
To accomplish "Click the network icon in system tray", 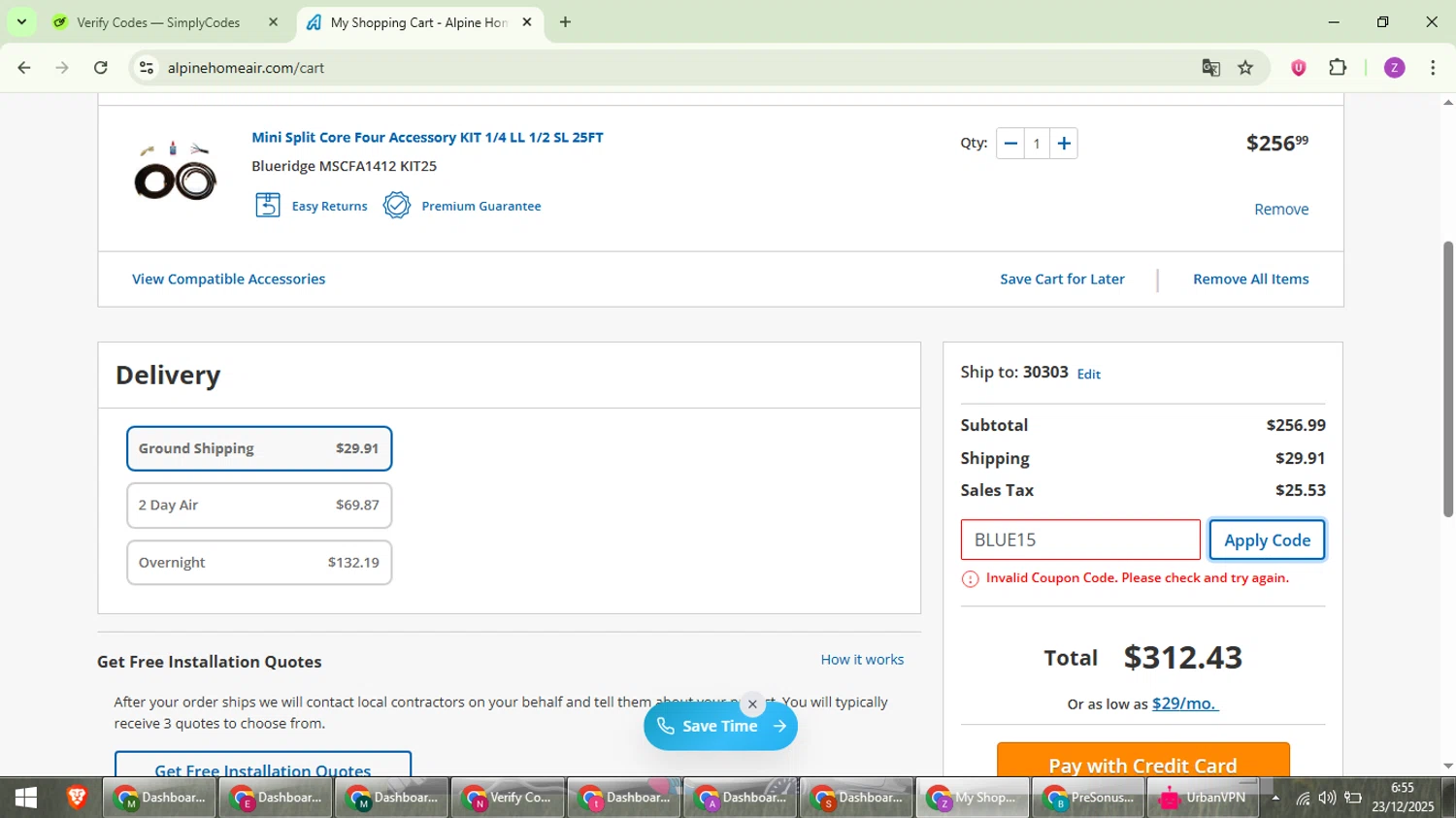I will 1303,799.
